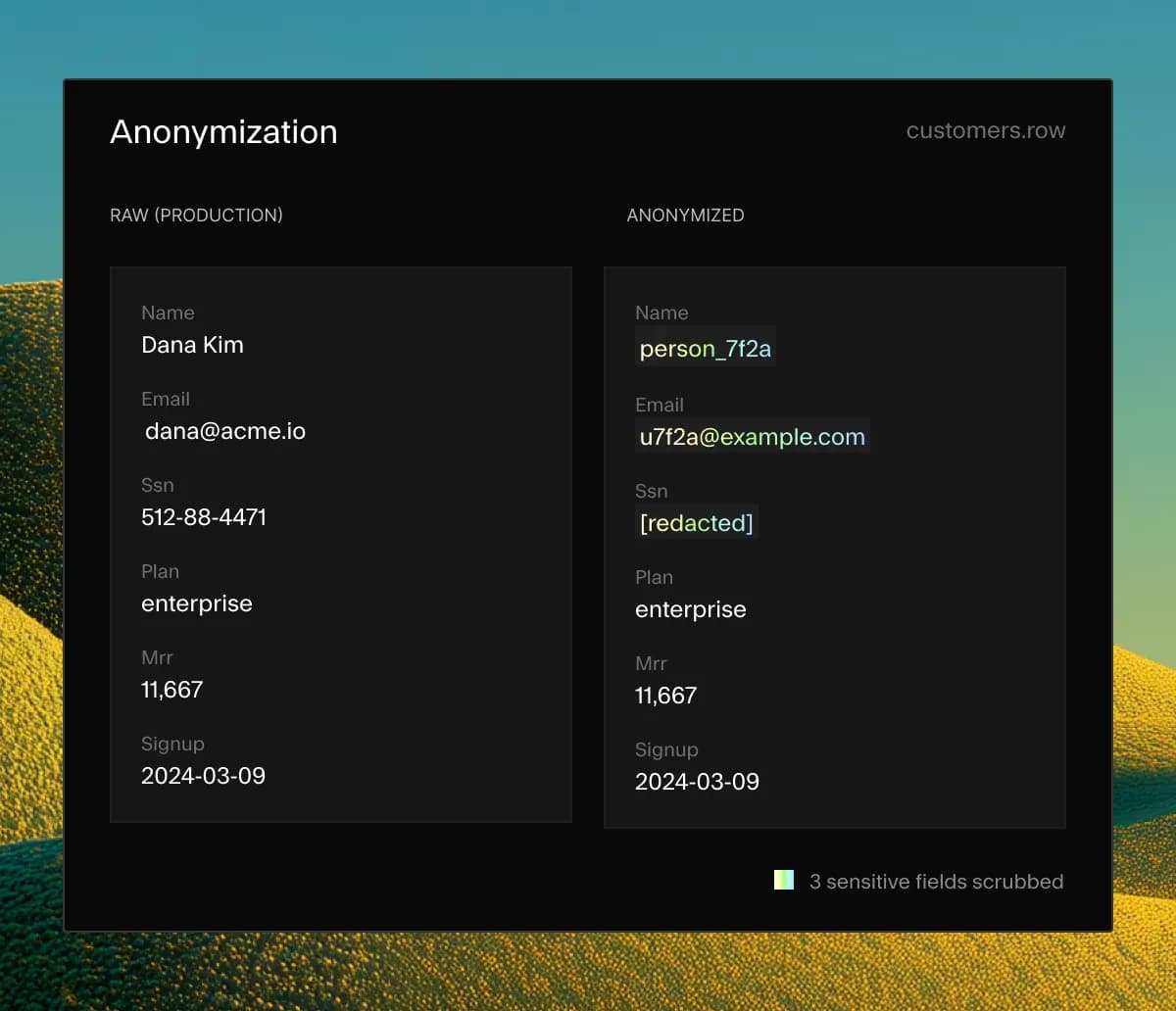Click the [redacted] SSN value

(697, 523)
